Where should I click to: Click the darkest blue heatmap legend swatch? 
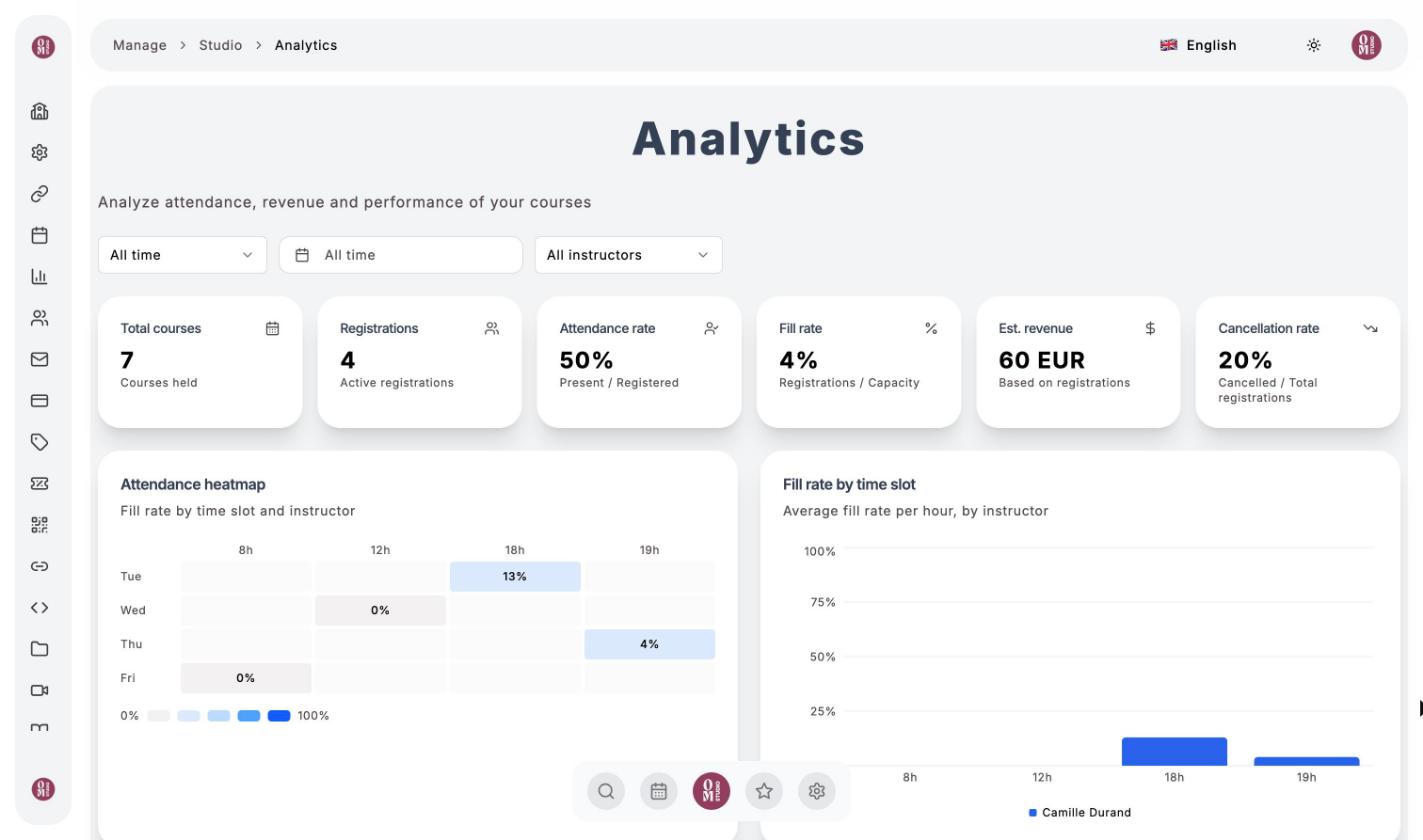[x=279, y=716]
